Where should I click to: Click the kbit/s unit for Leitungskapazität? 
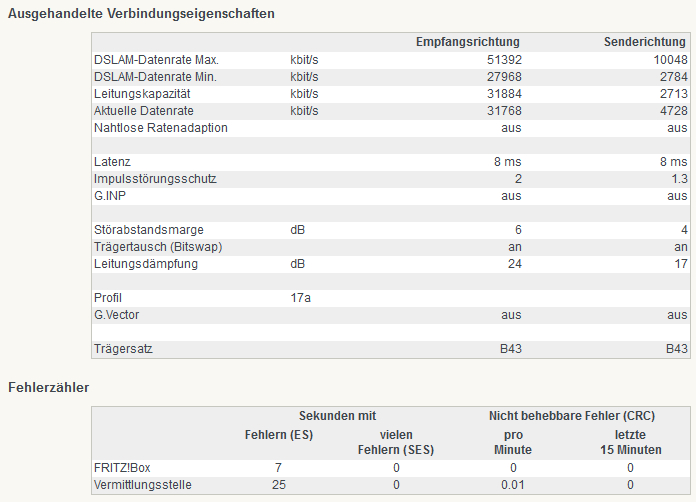[x=304, y=94]
